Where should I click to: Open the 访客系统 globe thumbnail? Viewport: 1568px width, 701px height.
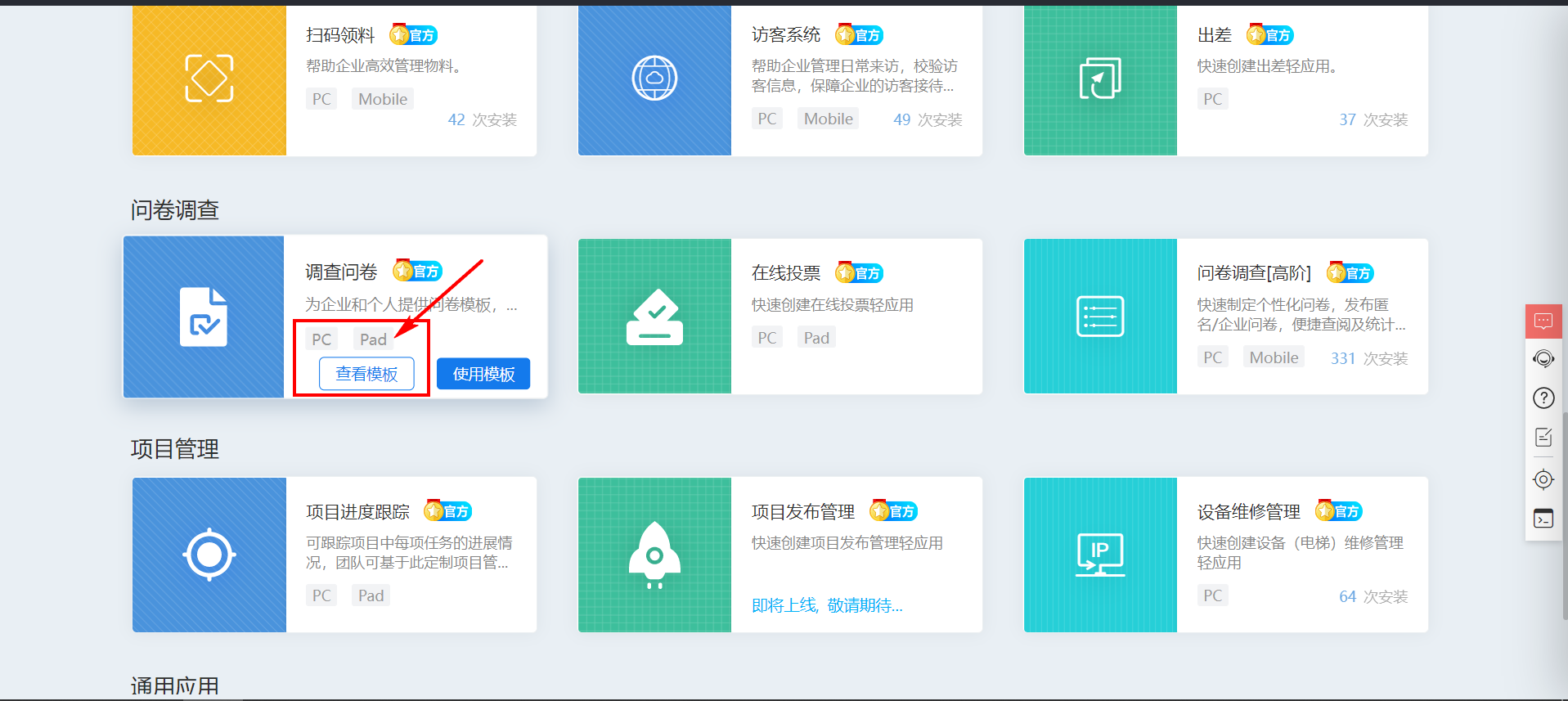click(x=654, y=79)
